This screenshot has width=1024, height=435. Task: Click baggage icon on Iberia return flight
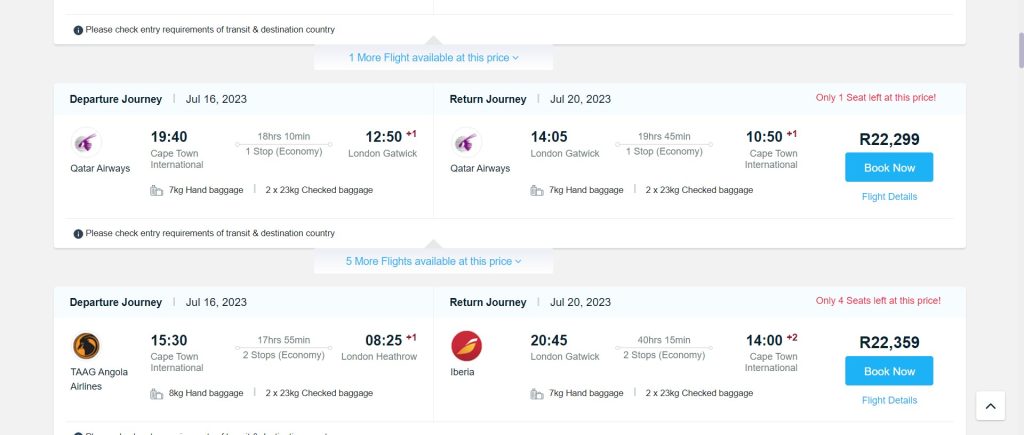pos(537,394)
